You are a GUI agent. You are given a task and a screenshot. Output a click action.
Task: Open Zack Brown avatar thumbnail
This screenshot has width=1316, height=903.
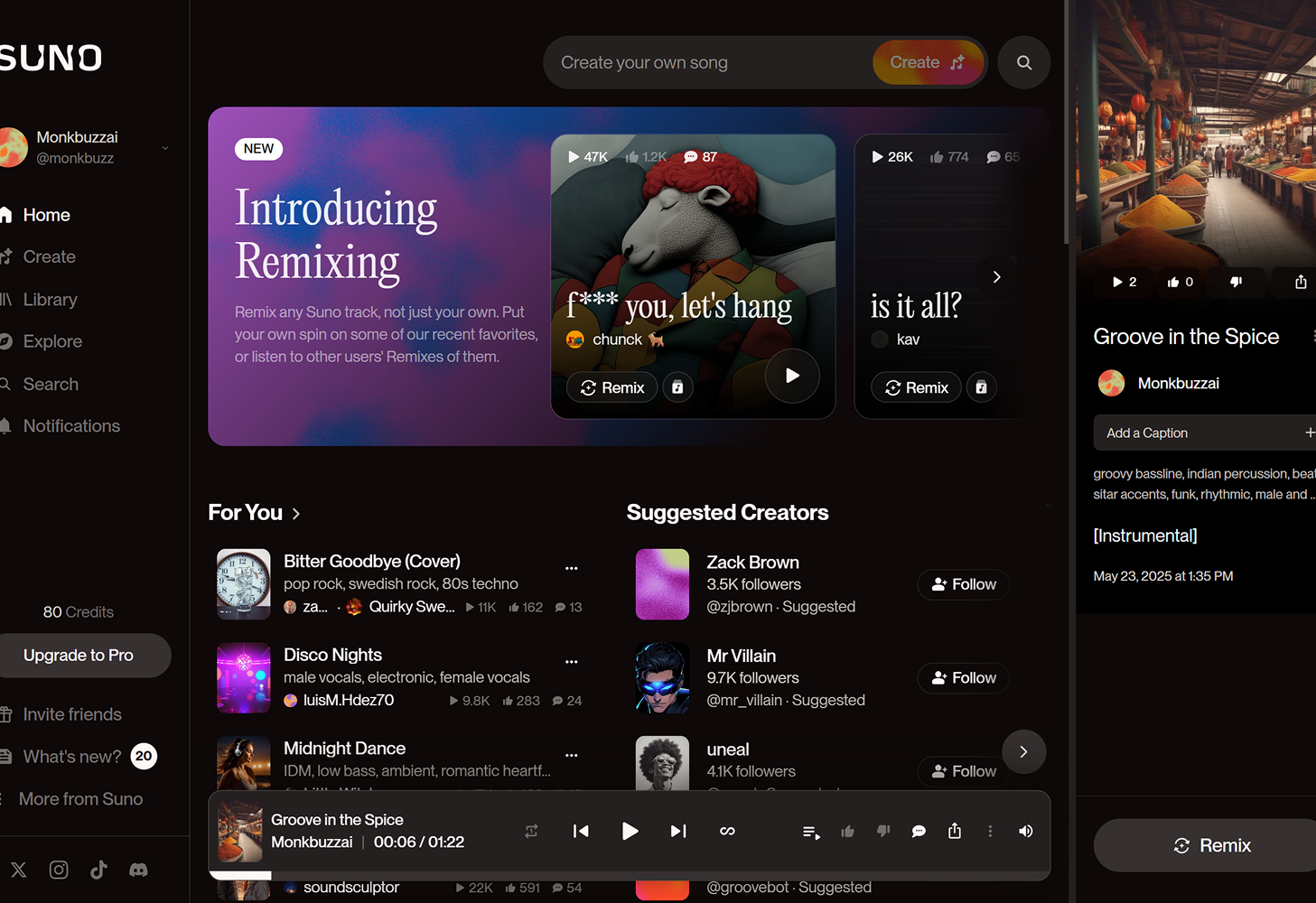662,584
